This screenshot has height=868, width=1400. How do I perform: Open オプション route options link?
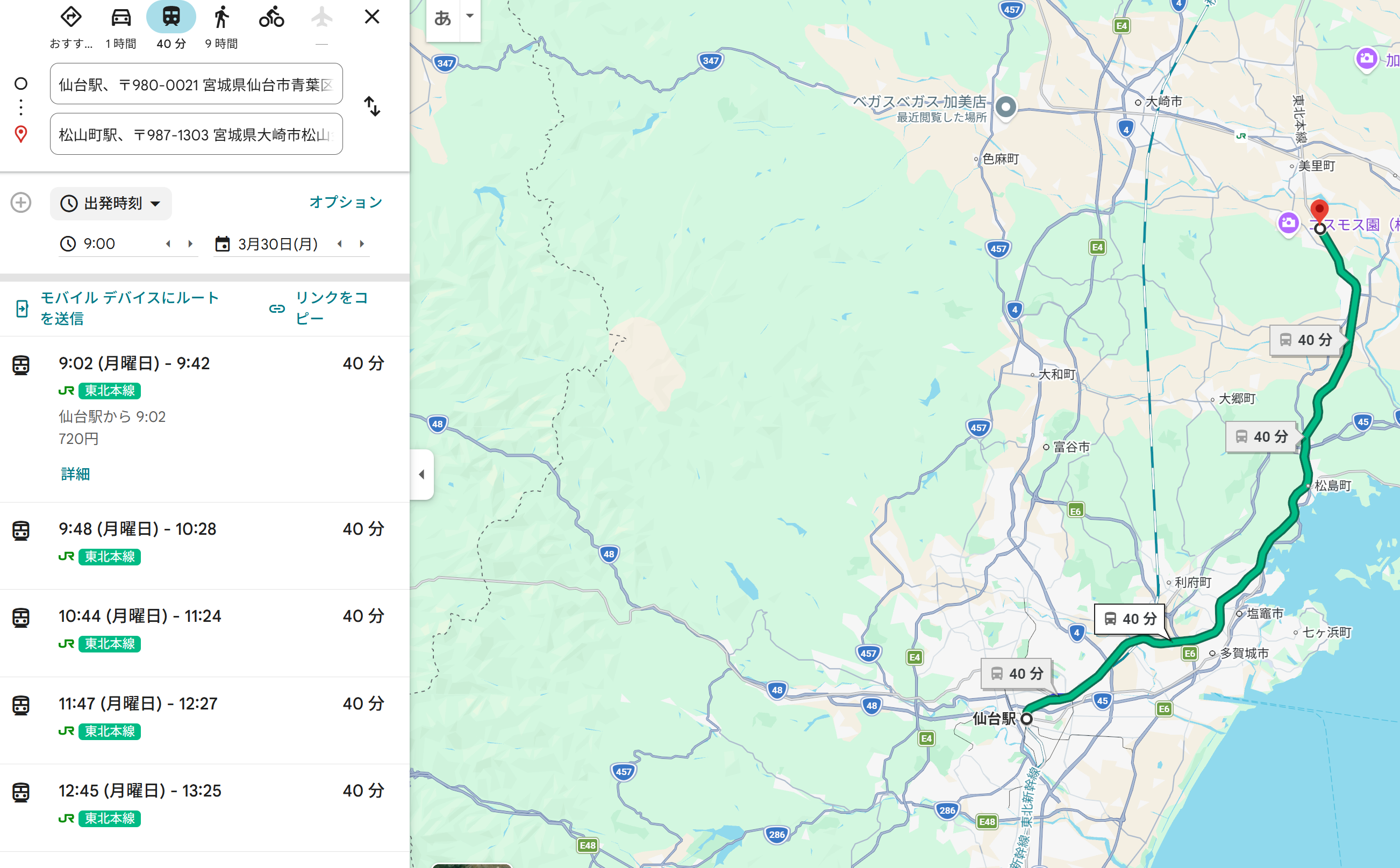[346, 202]
